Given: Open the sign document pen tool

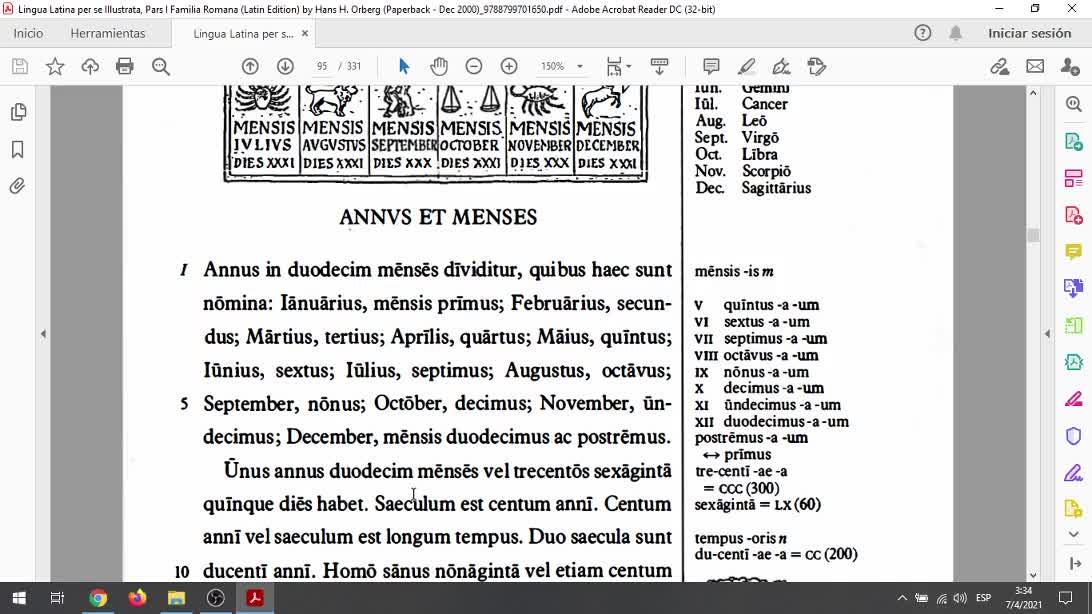Looking at the screenshot, I should point(781,66).
